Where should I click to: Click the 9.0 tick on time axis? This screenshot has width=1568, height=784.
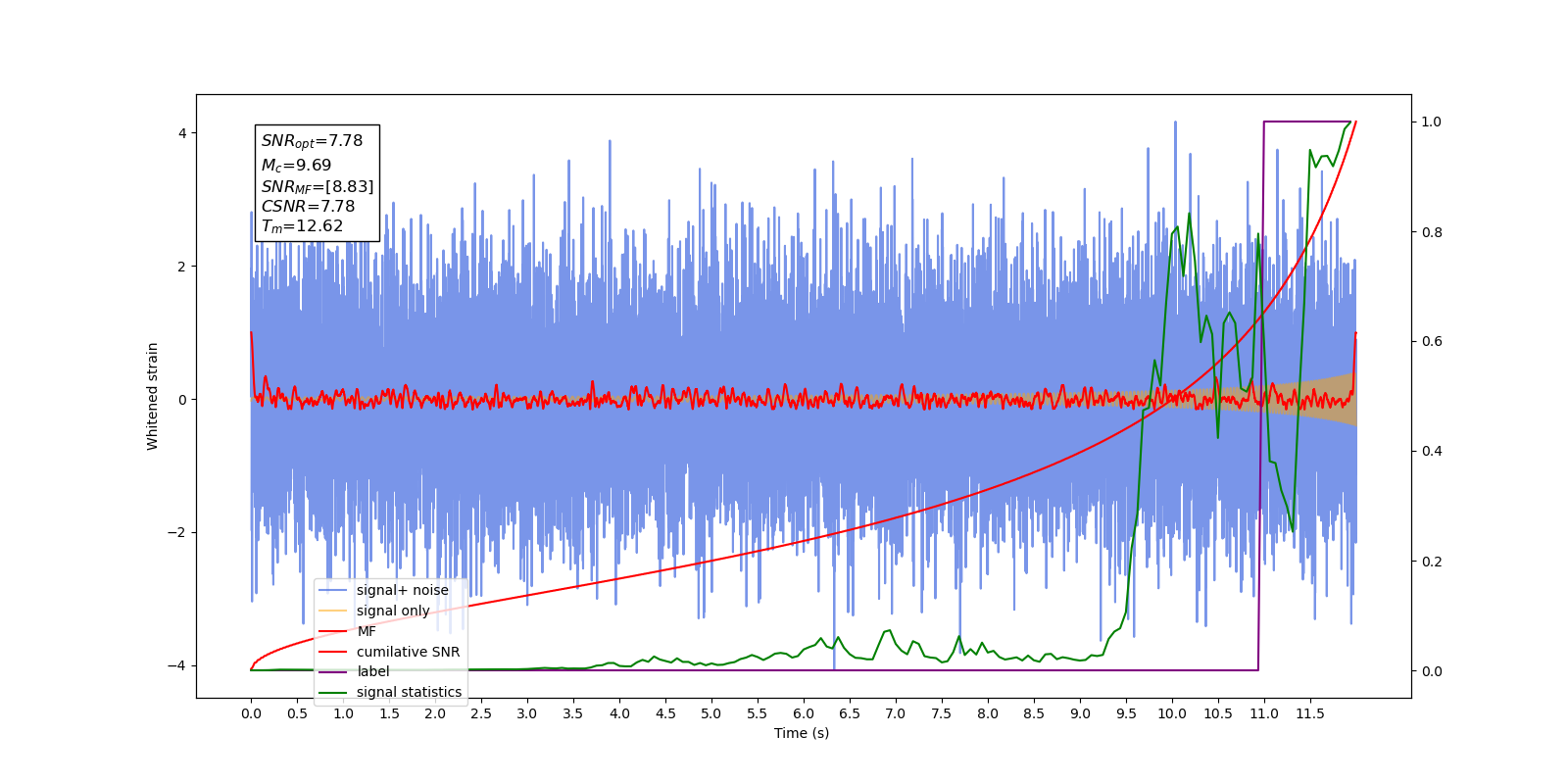[x=1080, y=713]
